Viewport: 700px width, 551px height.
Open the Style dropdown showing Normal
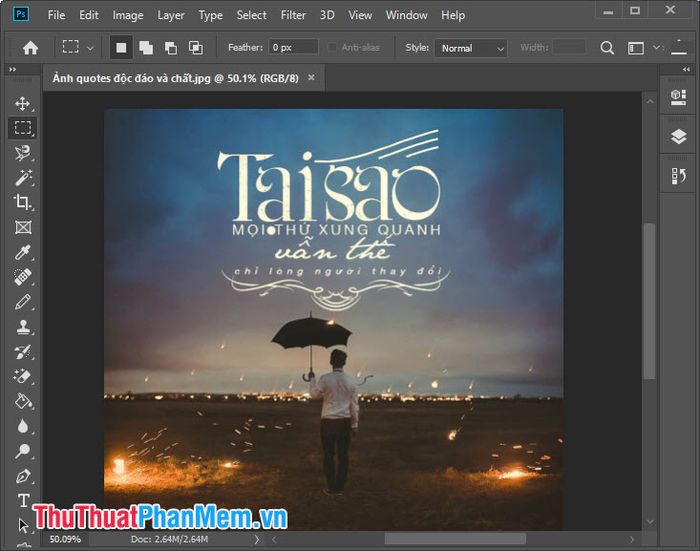point(471,48)
